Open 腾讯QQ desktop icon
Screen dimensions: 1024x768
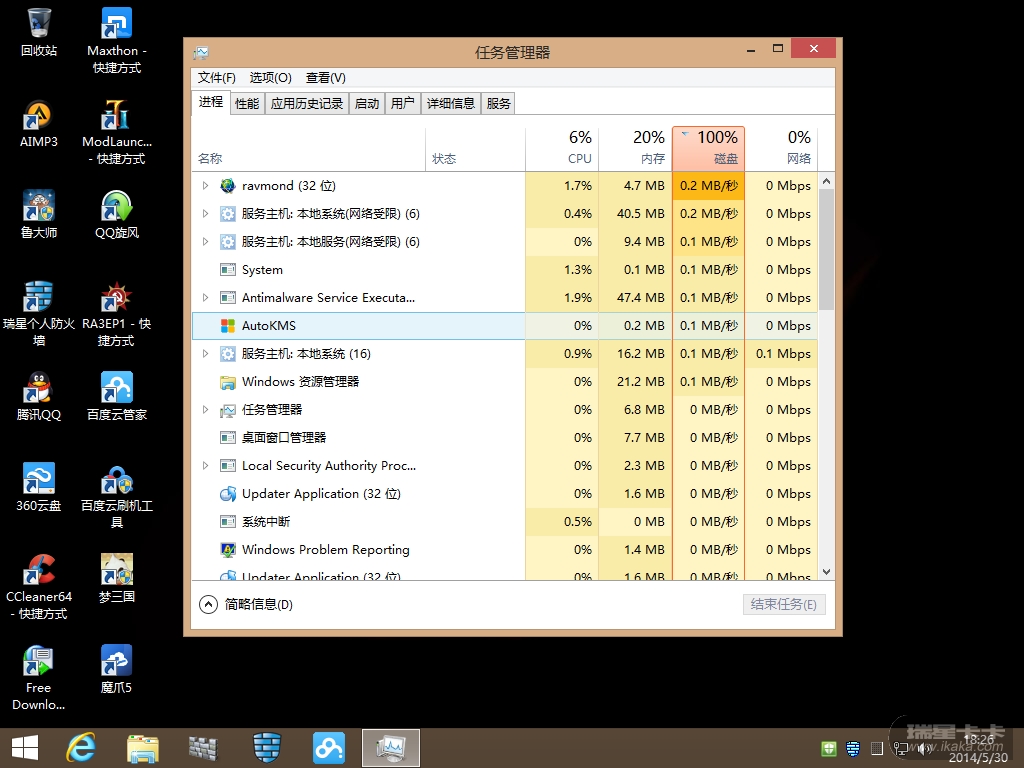(x=39, y=396)
